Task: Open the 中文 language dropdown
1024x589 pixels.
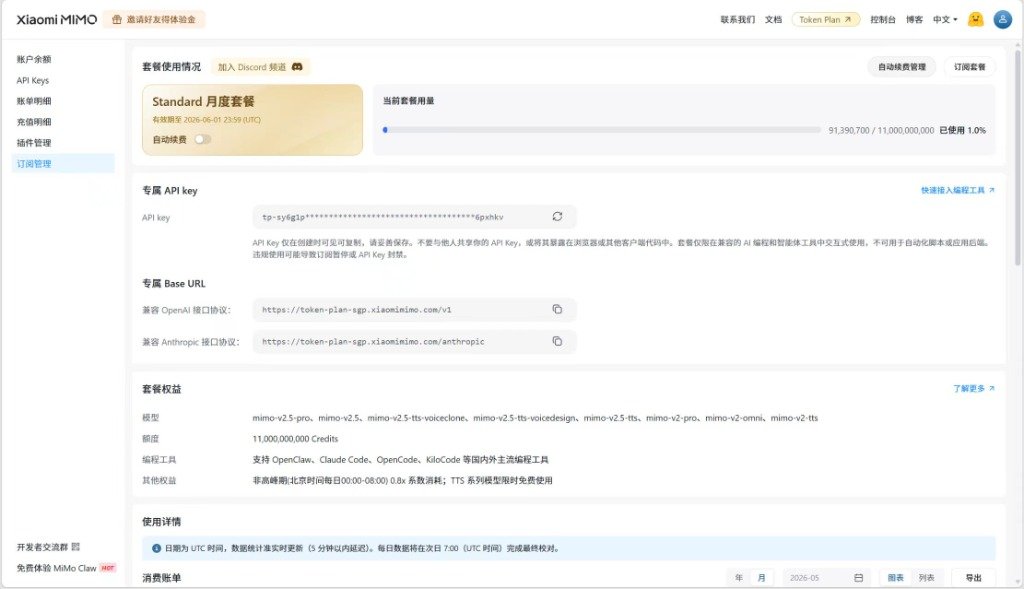Action: tap(945, 20)
